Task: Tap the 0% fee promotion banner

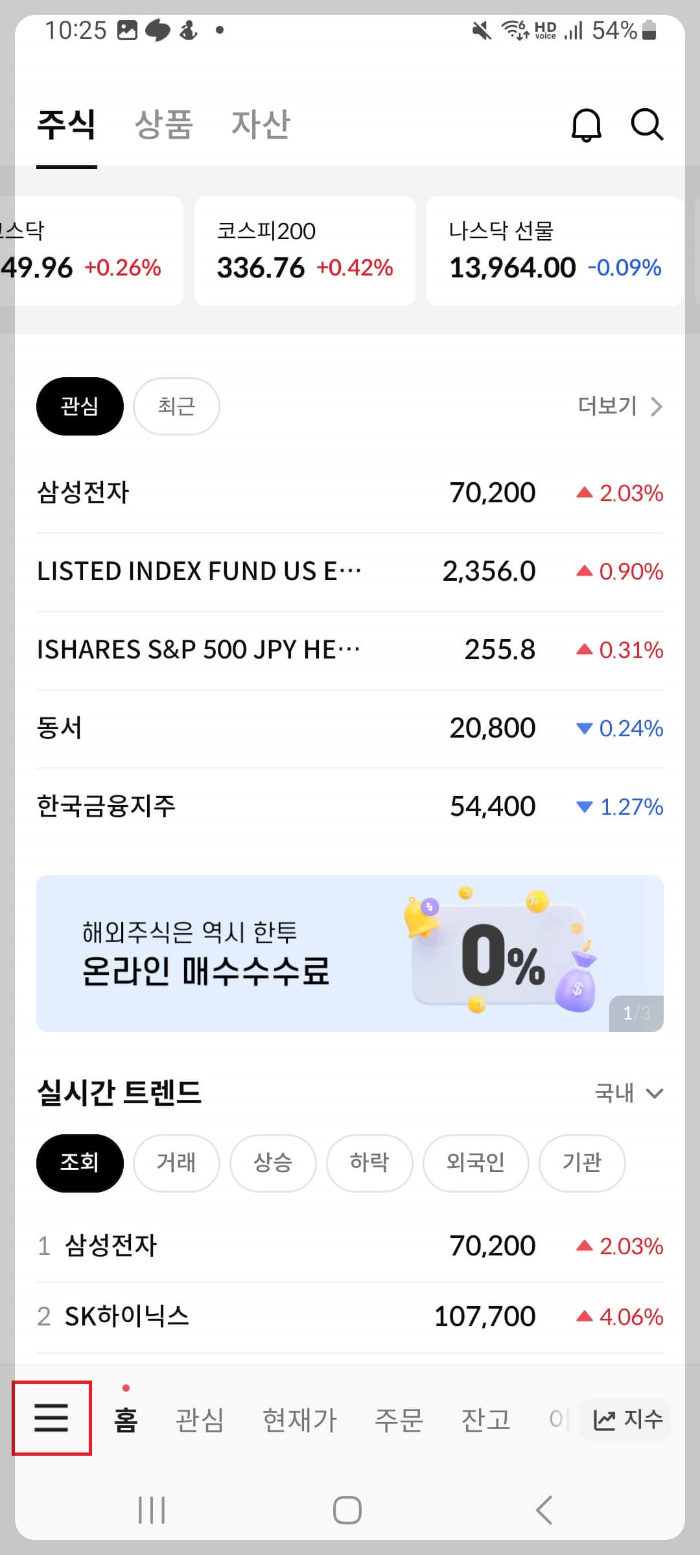Action: (350, 952)
